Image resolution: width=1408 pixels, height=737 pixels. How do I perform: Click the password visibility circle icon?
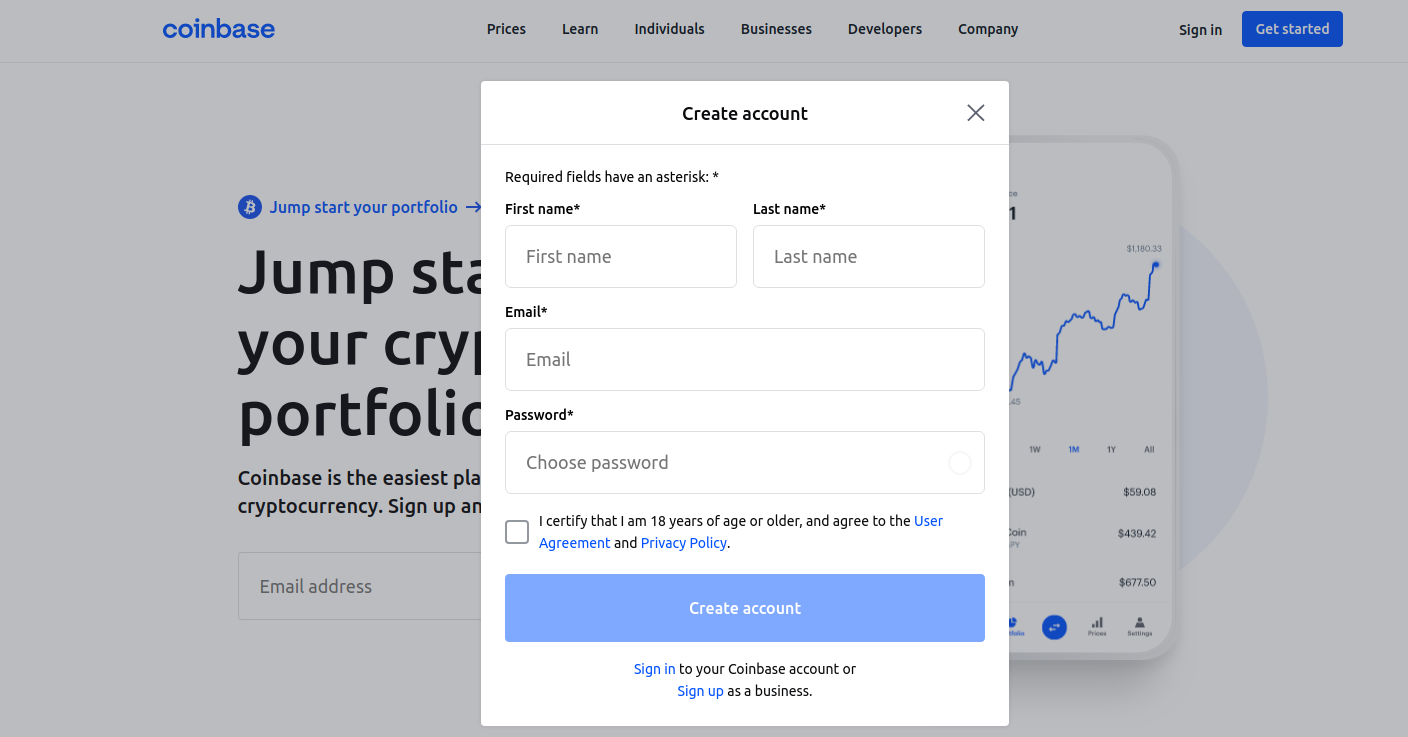960,463
